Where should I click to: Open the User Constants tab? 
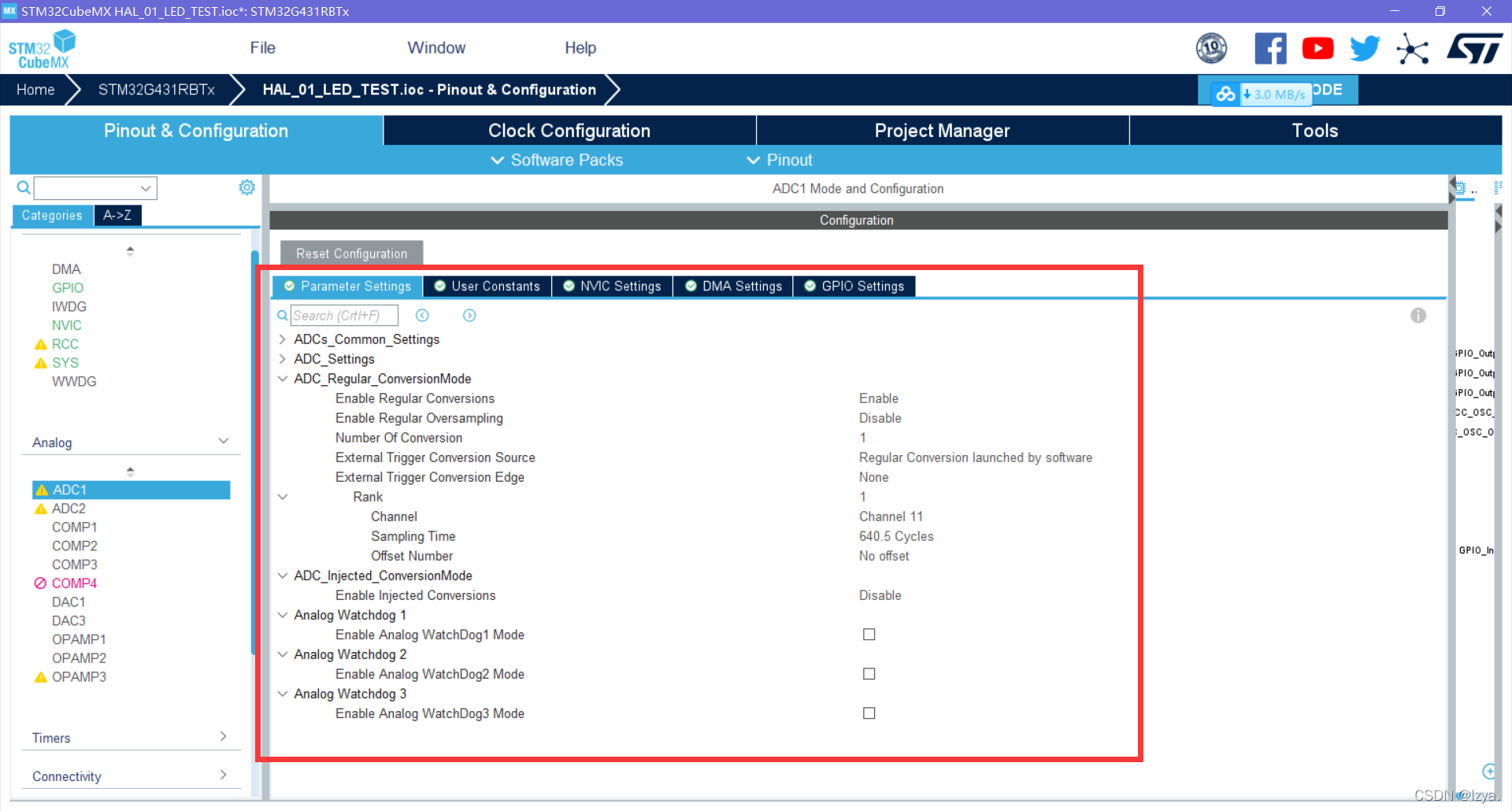[487, 287]
